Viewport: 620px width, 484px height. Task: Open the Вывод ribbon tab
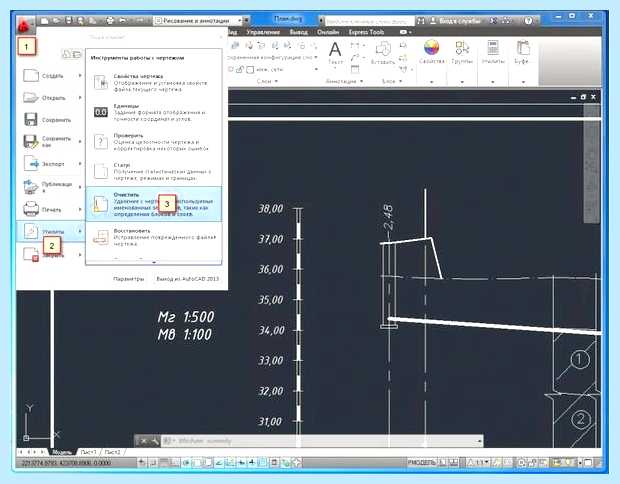[299, 32]
